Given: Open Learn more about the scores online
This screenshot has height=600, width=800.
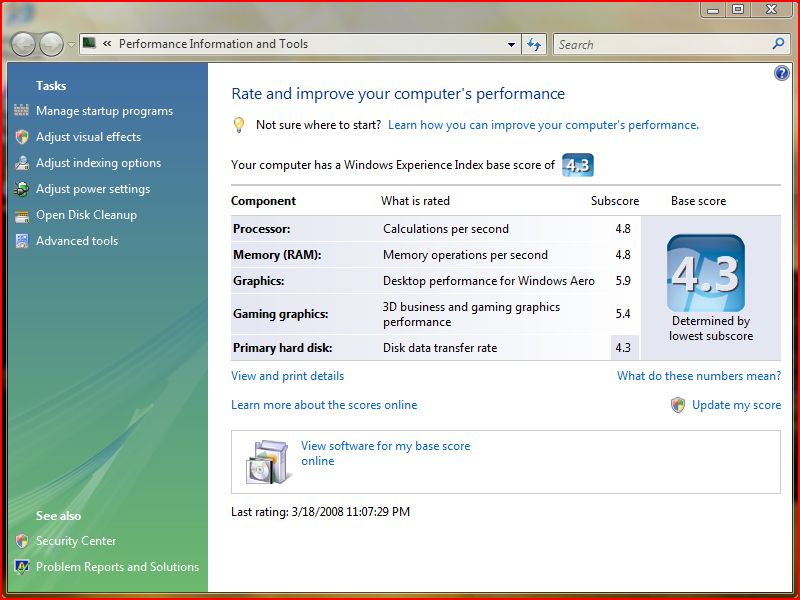Looking at the screenshot, I should coord(324,405).
